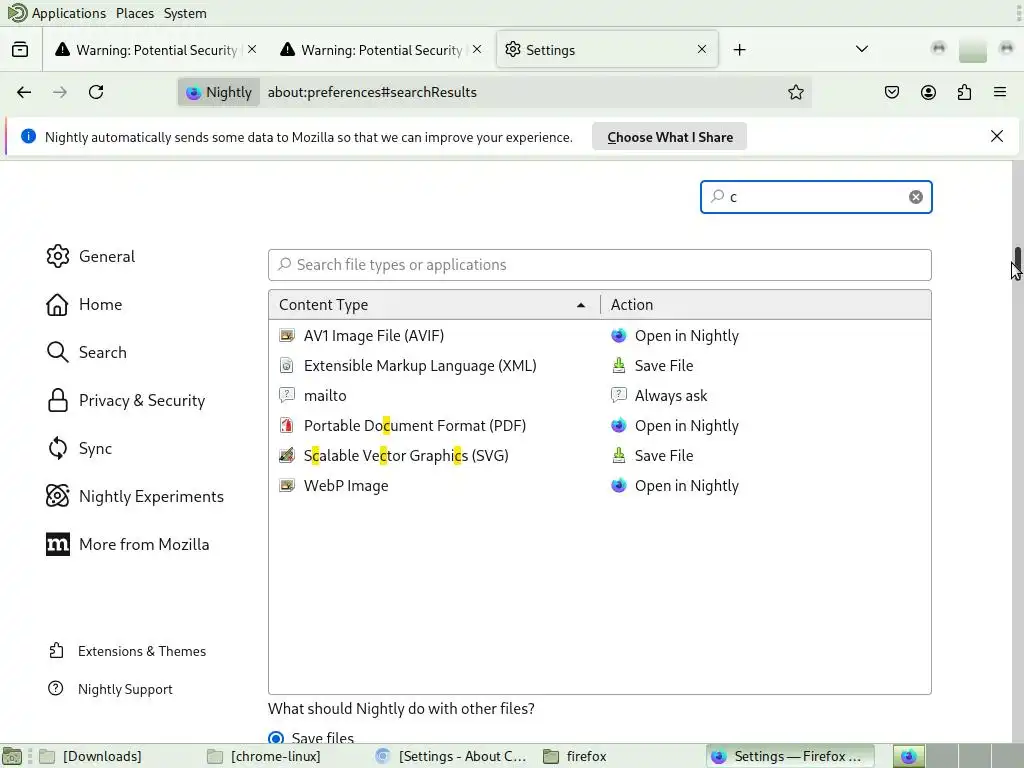Select the Save files radio button
This screenshot has width=1024, height=768.
[276, 738]
